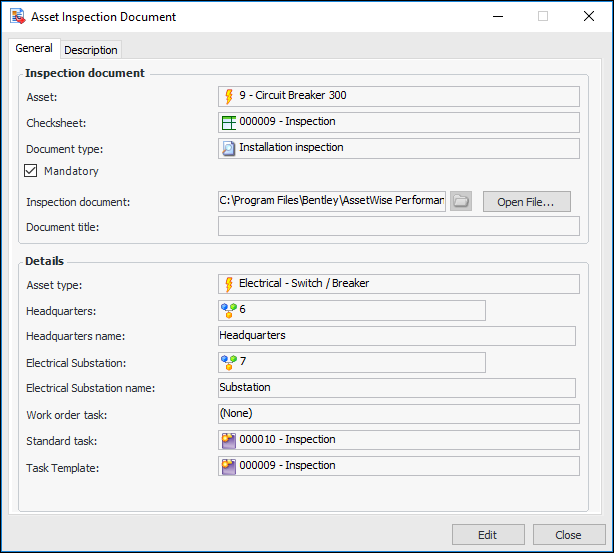Click the Edit button
The width and height of the screenshot is (614, 553).
pos(487,535)
